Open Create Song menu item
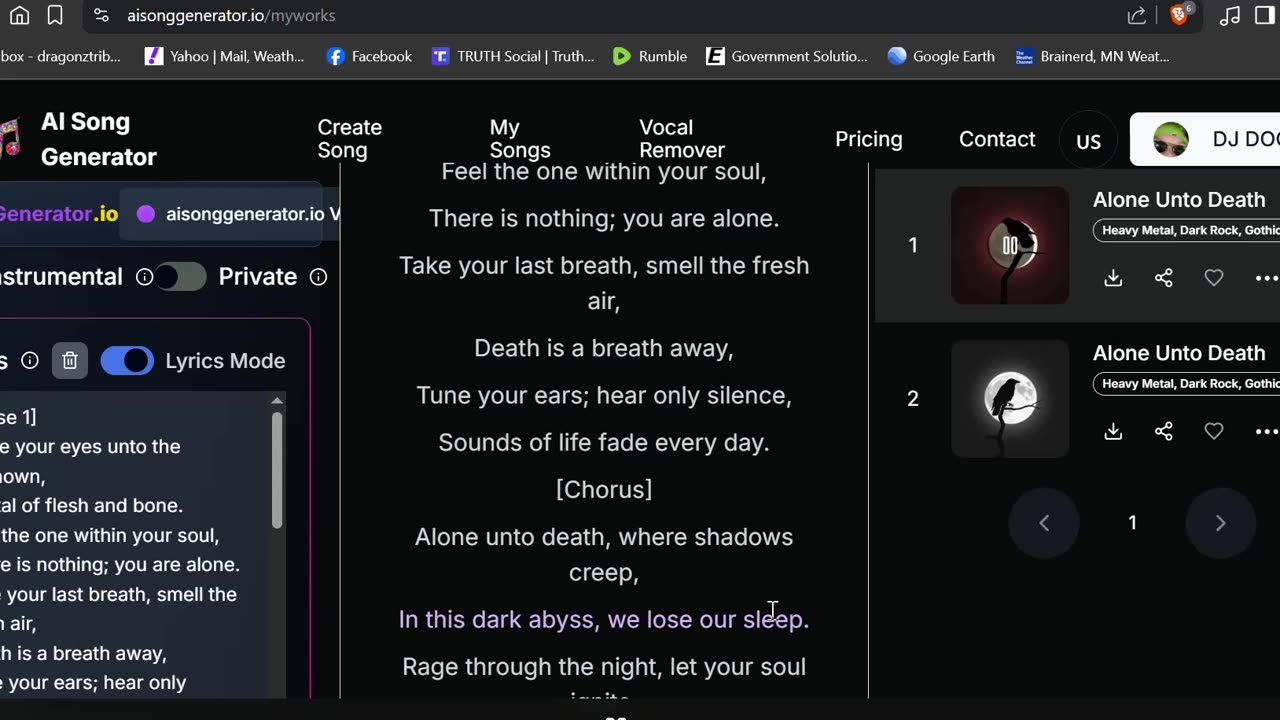The image size is (1280, 720). pos(349,139)
